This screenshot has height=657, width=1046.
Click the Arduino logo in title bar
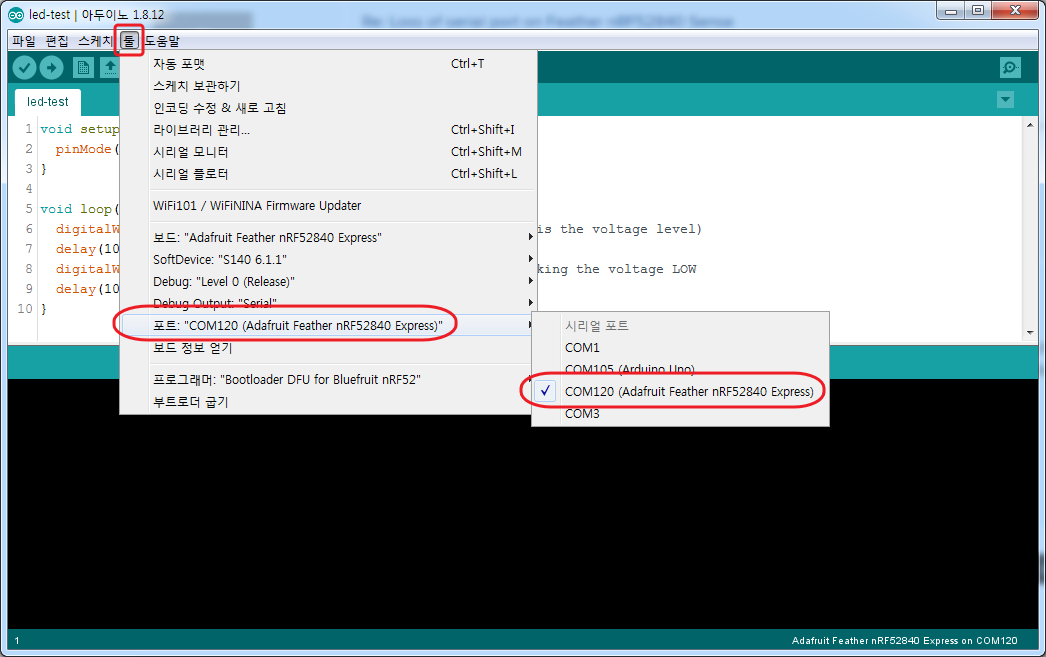point(15,15)
